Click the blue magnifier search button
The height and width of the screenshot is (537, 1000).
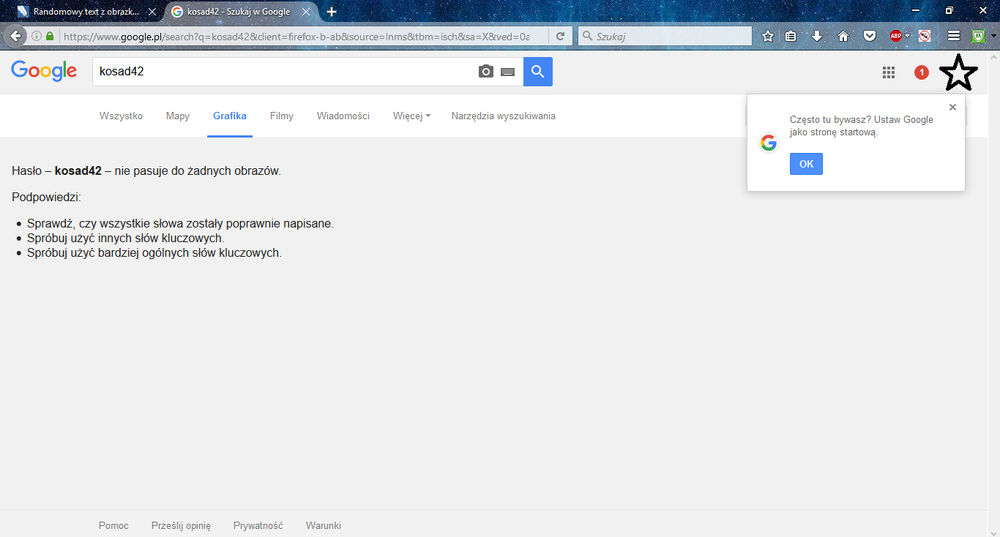538,71
